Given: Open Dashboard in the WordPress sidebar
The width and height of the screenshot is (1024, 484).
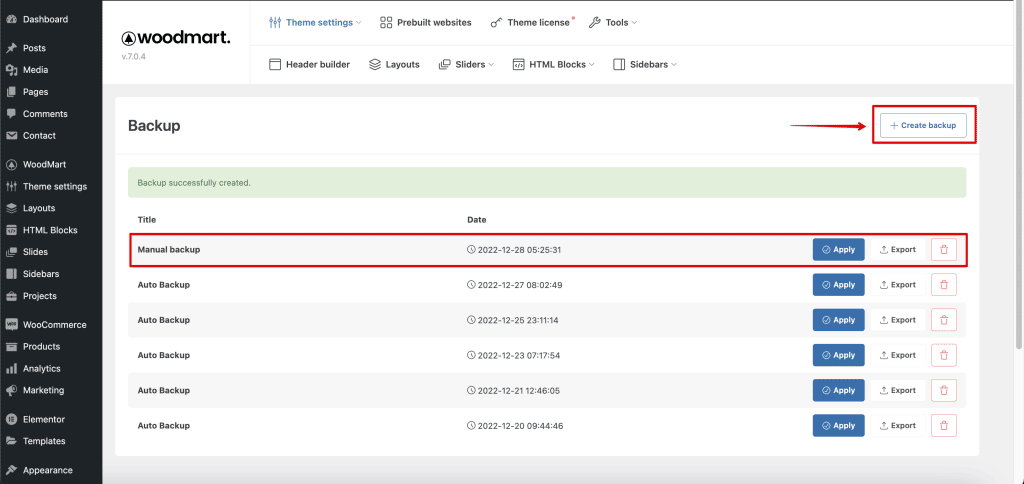Looking at the screenshot, I should [45, 19].
